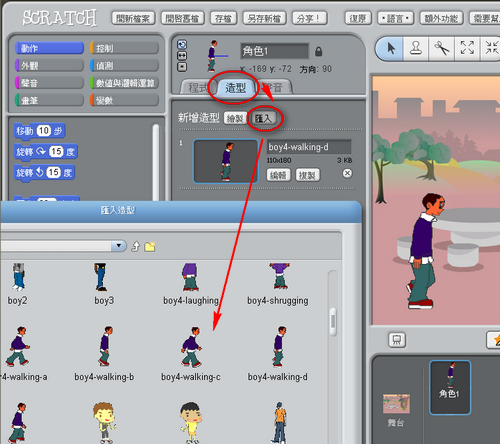Click the up-folder arrow icon

pyautogui.click(x=135, y=247)
